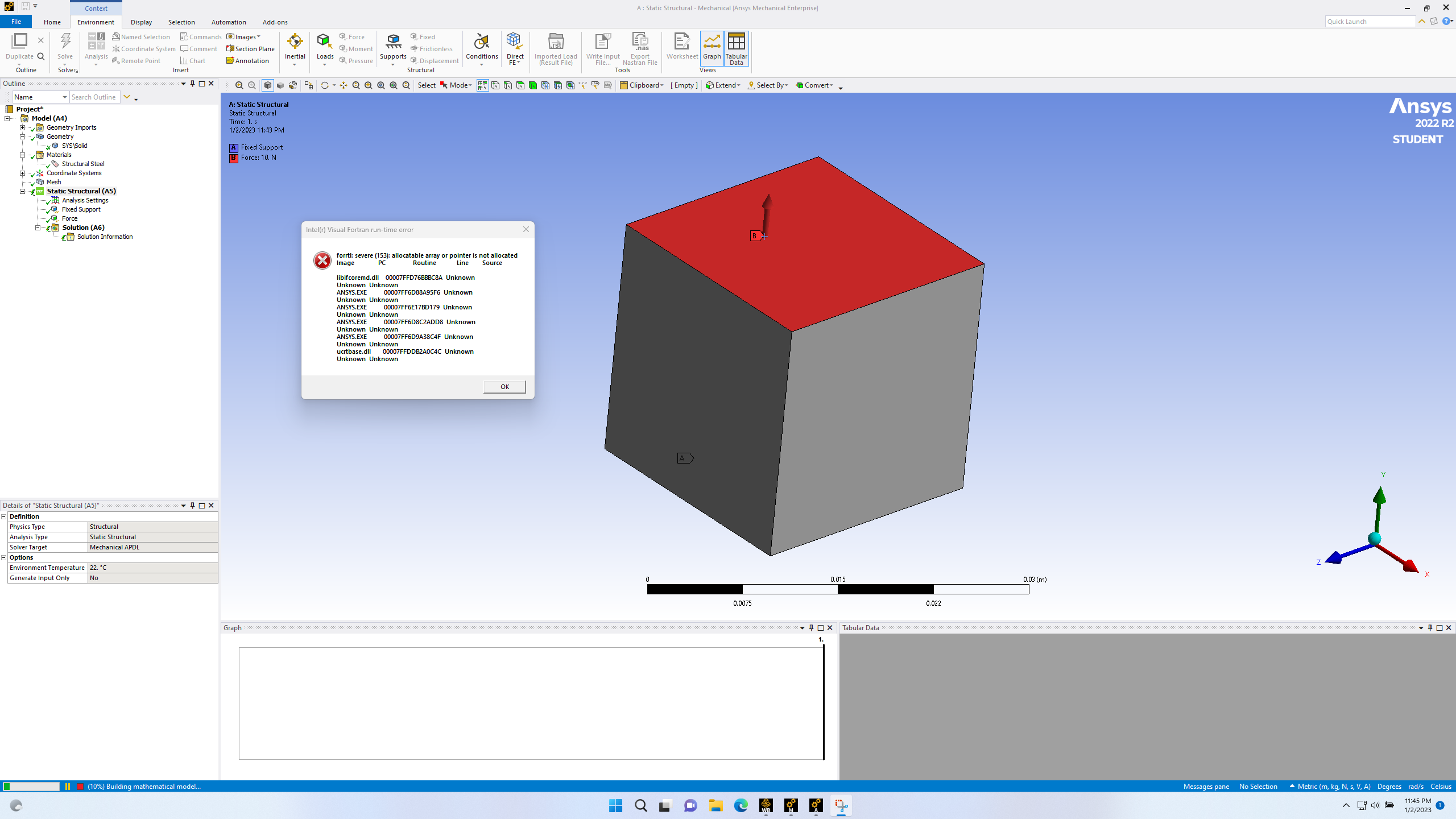Toggle the wireframe display icon
The image size is (1456, 819).
coord(293,85)
